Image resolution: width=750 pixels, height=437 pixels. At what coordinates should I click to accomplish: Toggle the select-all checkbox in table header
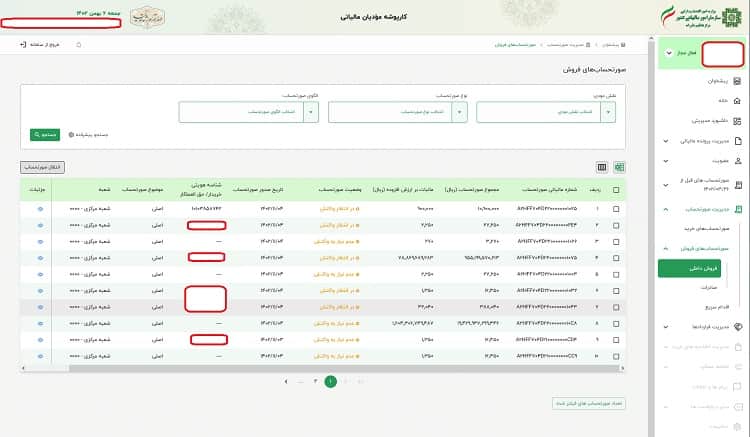click(x=616, y=190)
